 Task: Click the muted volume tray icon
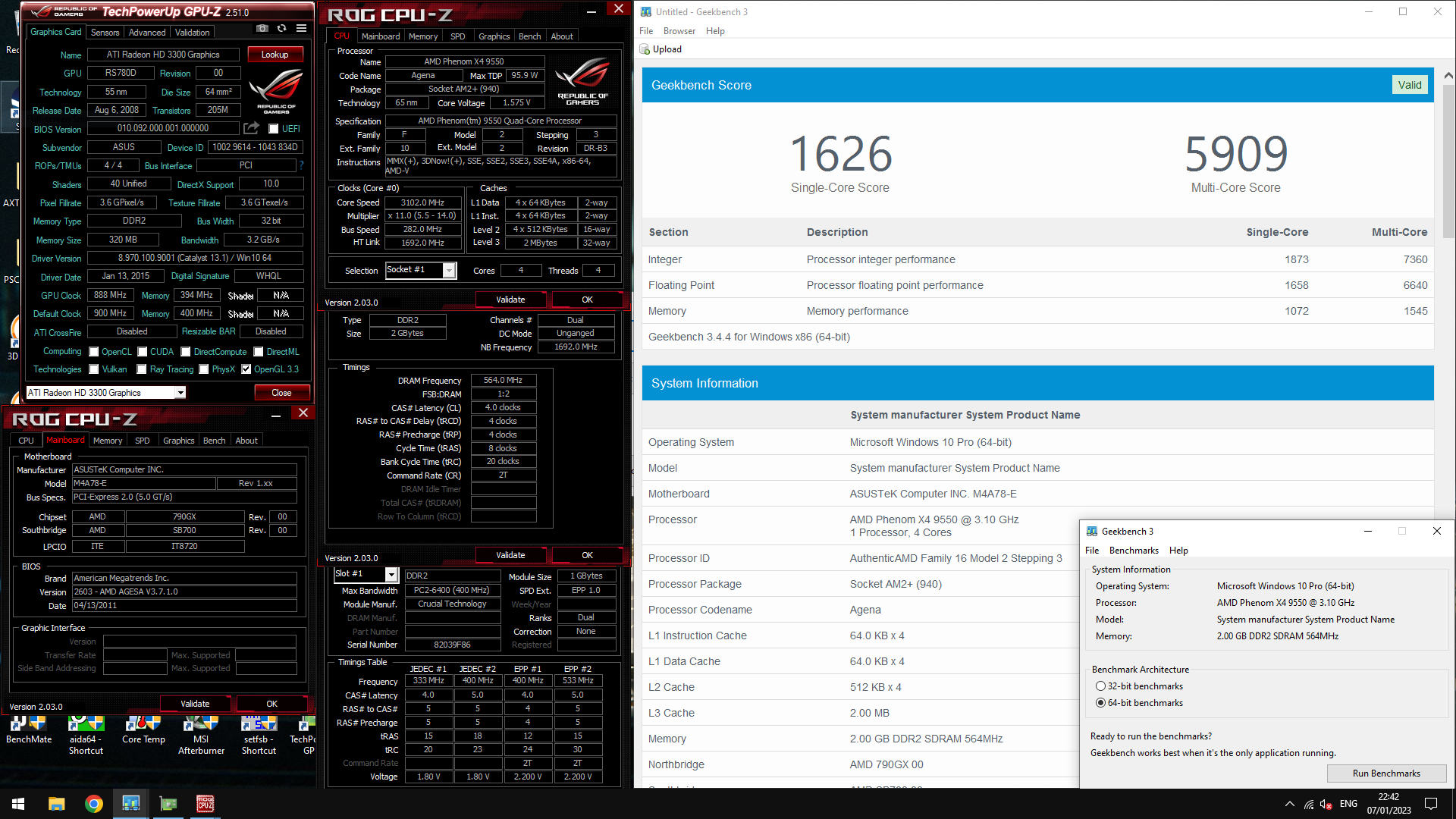(x=1326, y=804)
